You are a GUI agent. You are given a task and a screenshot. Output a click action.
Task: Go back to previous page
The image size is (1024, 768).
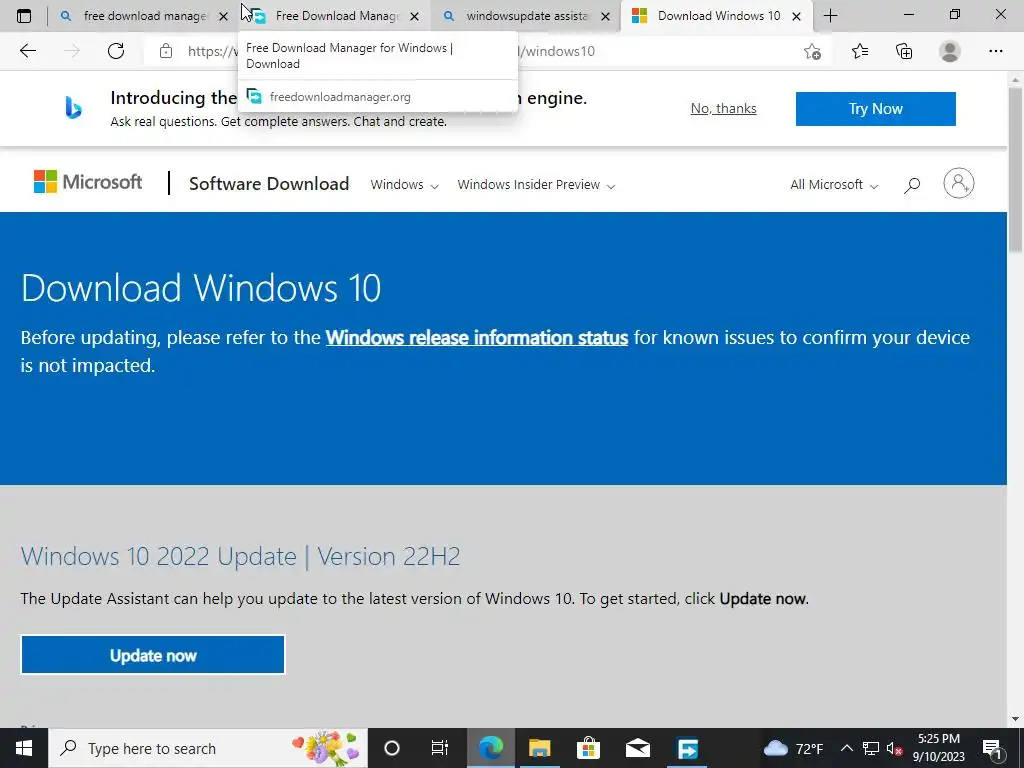coord(27,51)
